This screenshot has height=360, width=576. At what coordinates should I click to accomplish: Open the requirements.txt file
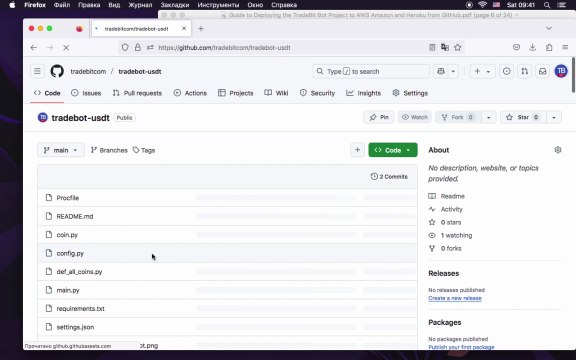80,309
